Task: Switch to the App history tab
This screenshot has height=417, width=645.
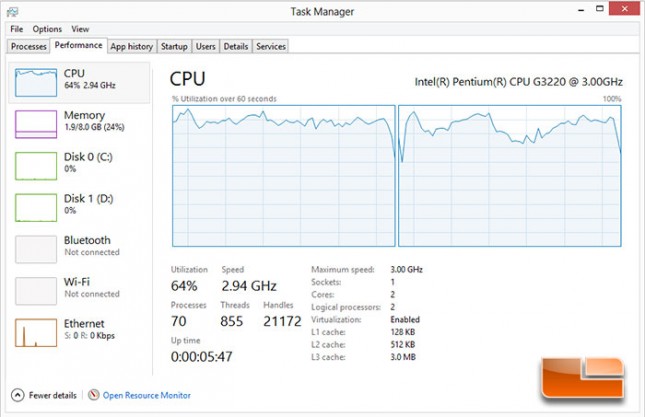Action: pos(132,46)
